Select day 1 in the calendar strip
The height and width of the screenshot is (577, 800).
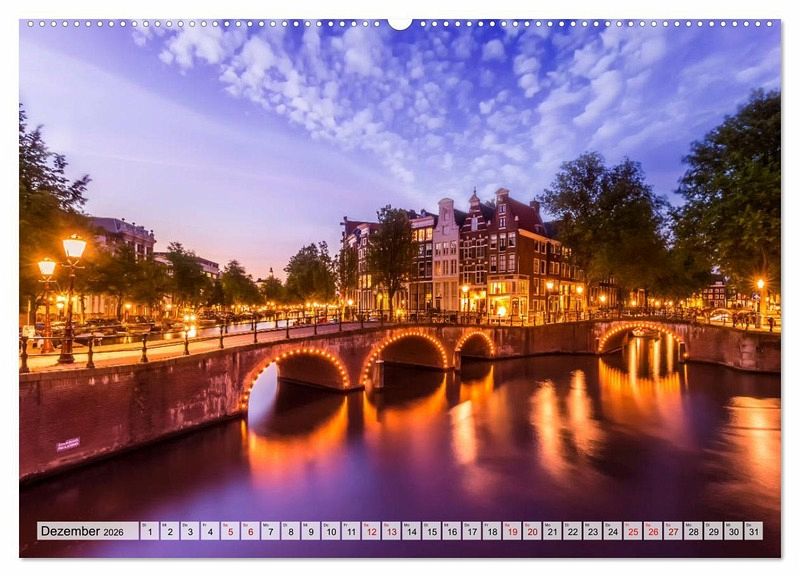click(x=149, y=531)
